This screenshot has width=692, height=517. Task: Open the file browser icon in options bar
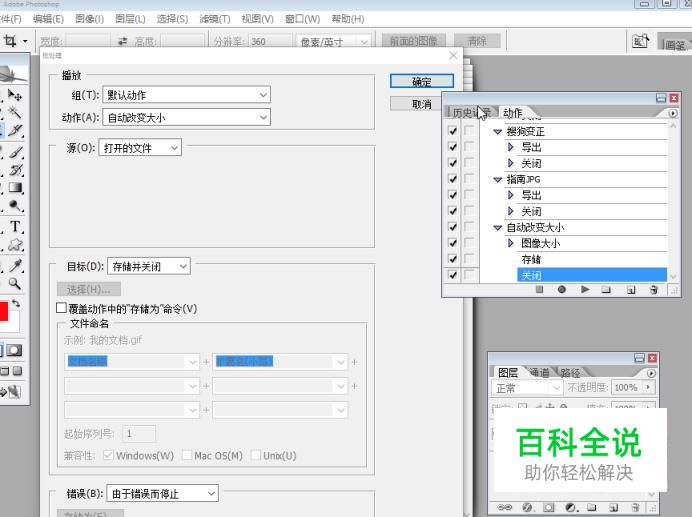(x=640, y=41)
